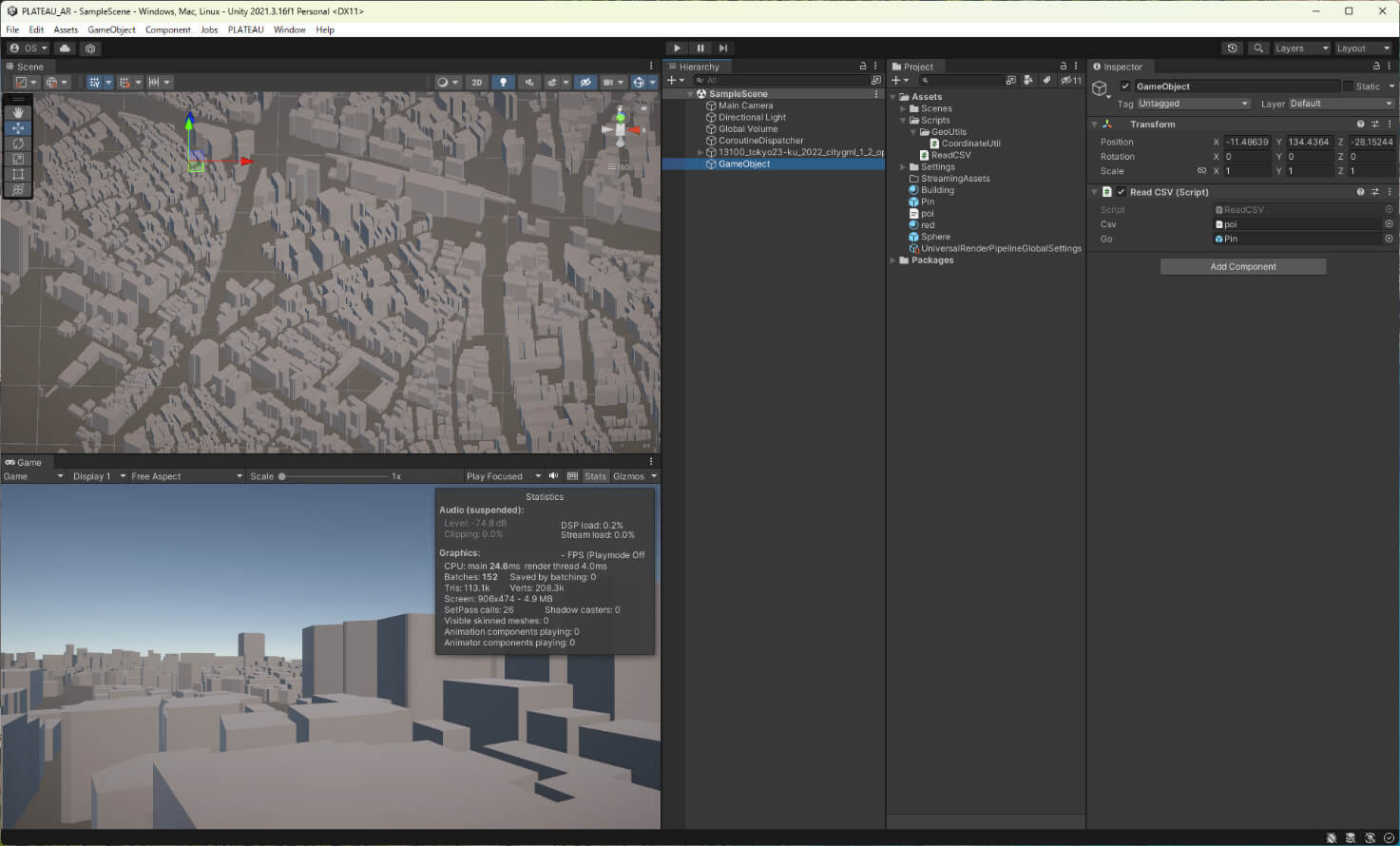Open the Layers dropdown in toolbar
The height and width of the screenshot is (846, 1400).
coord(1301,48)
